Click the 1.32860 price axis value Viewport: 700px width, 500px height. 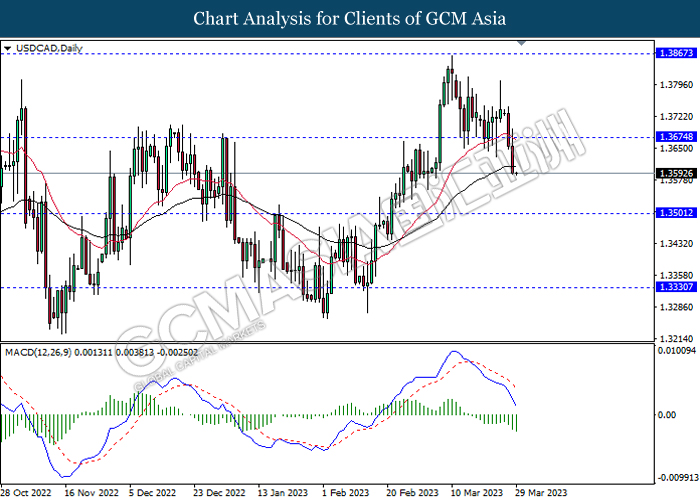coord(676,307)
